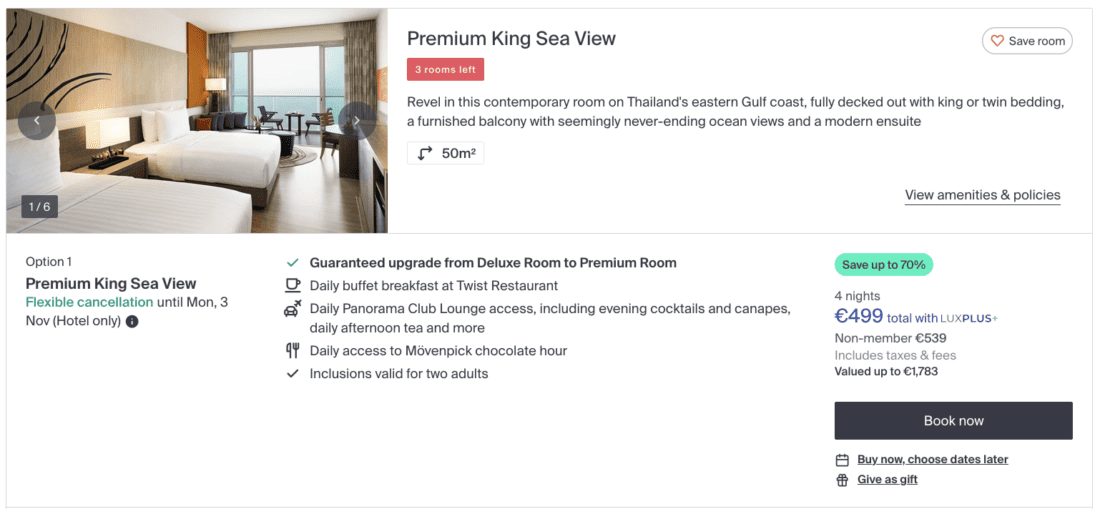Click the next photo arrow on room image

pyautogui.click(x=357, y=121)
